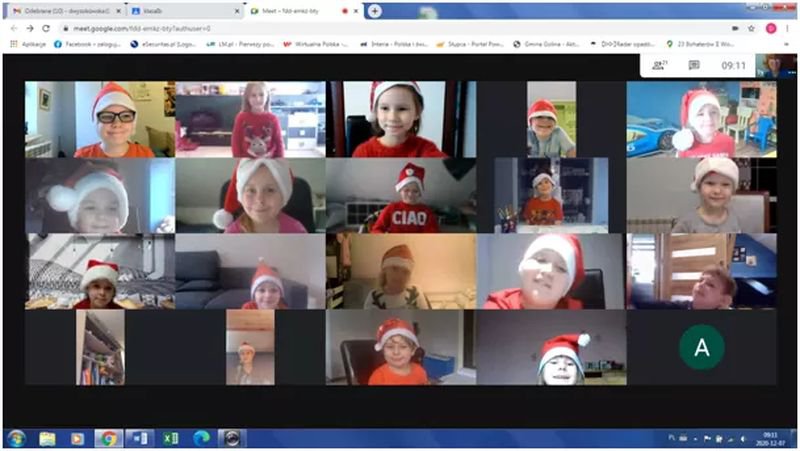Viewport: 800px width, 451px height.
Task: Select the tile of the girl in the reindeer sweater
Action: (251, 119)
